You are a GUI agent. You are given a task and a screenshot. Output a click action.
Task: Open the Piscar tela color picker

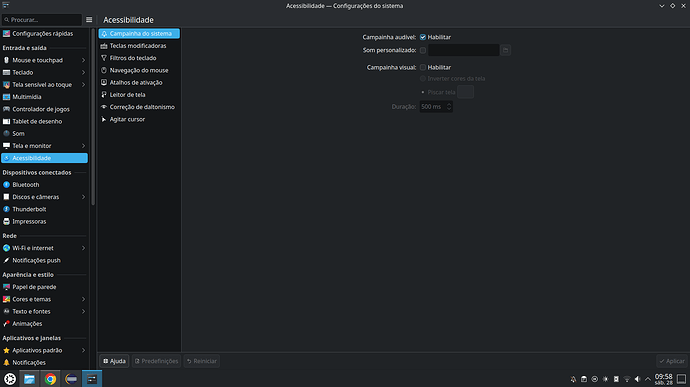click(466, 92)
